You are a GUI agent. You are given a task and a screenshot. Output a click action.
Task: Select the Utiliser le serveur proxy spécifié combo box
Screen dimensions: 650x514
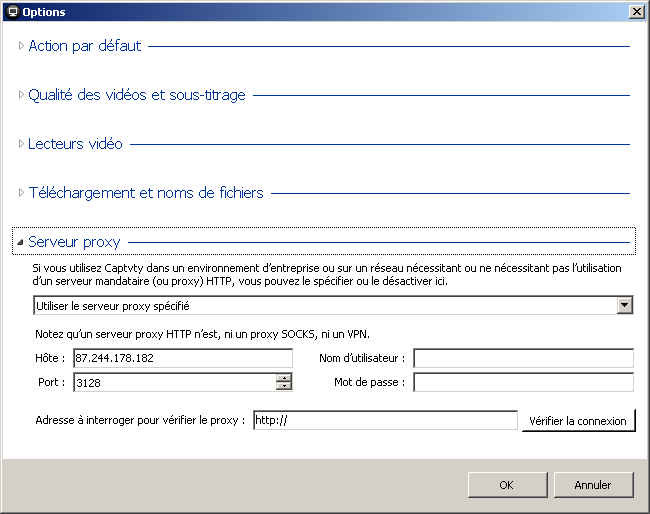(333, 305)
